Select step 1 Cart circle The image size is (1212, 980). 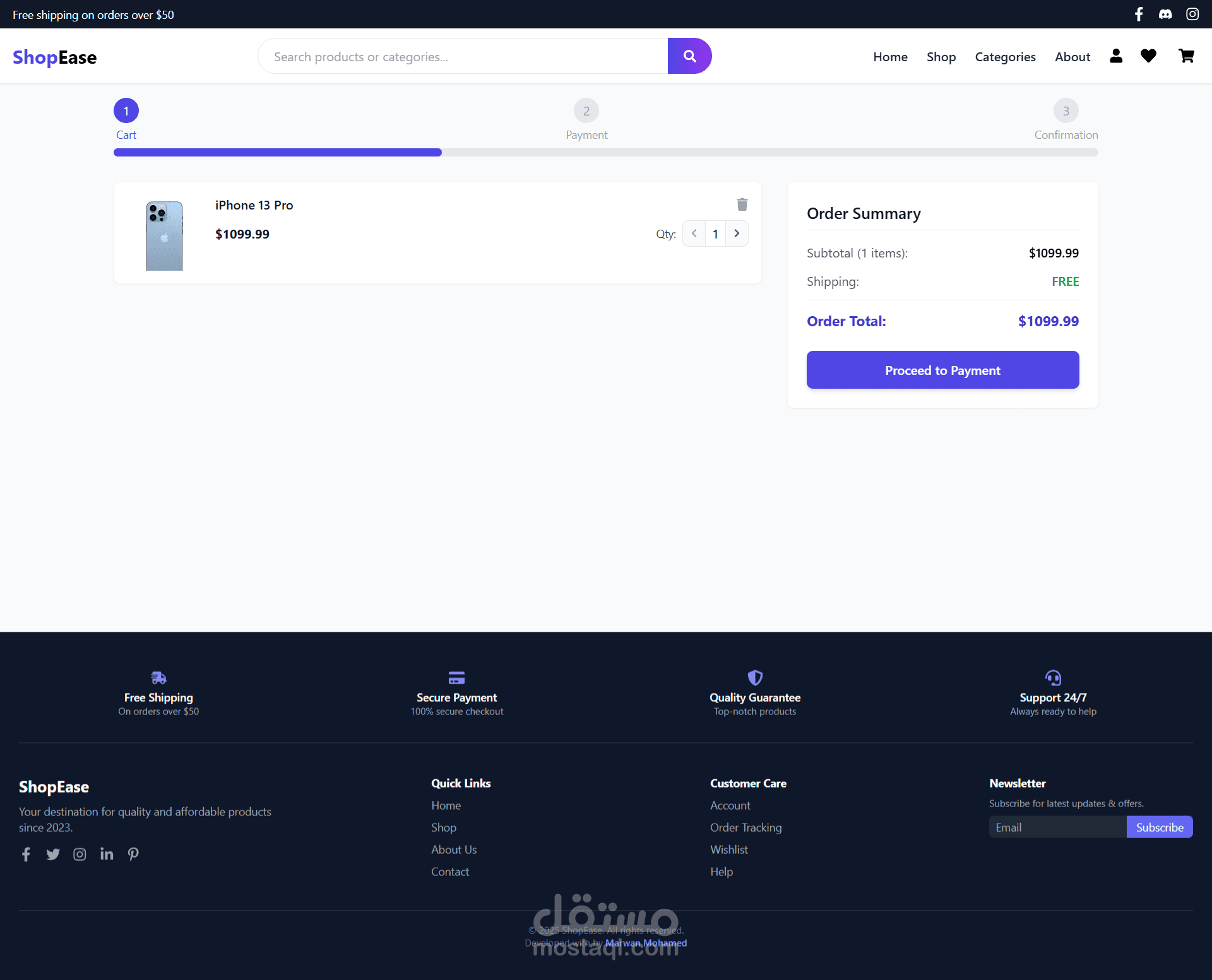point(126,111)
